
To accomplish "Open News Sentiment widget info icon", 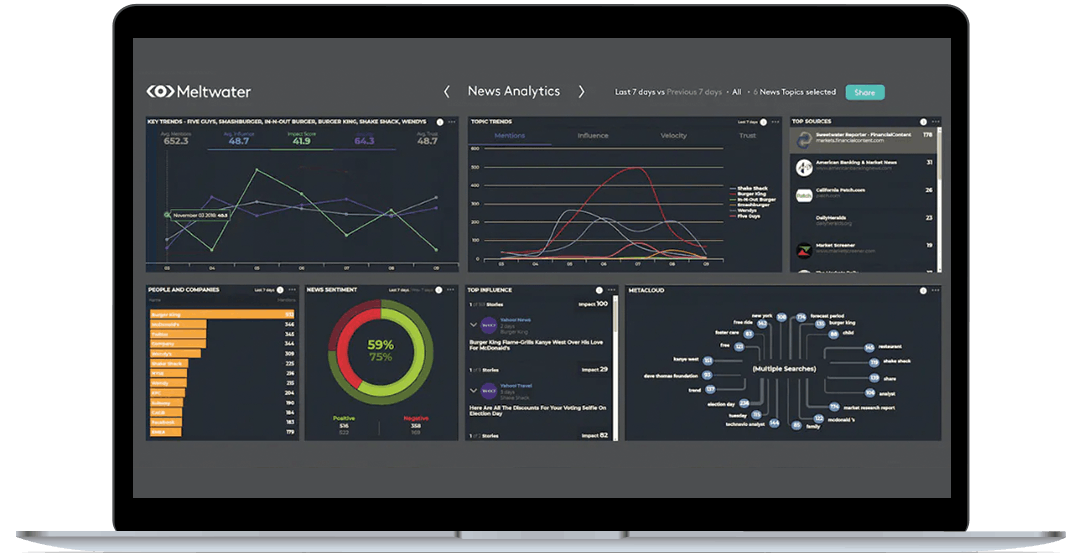I will (x=439, y=290).
